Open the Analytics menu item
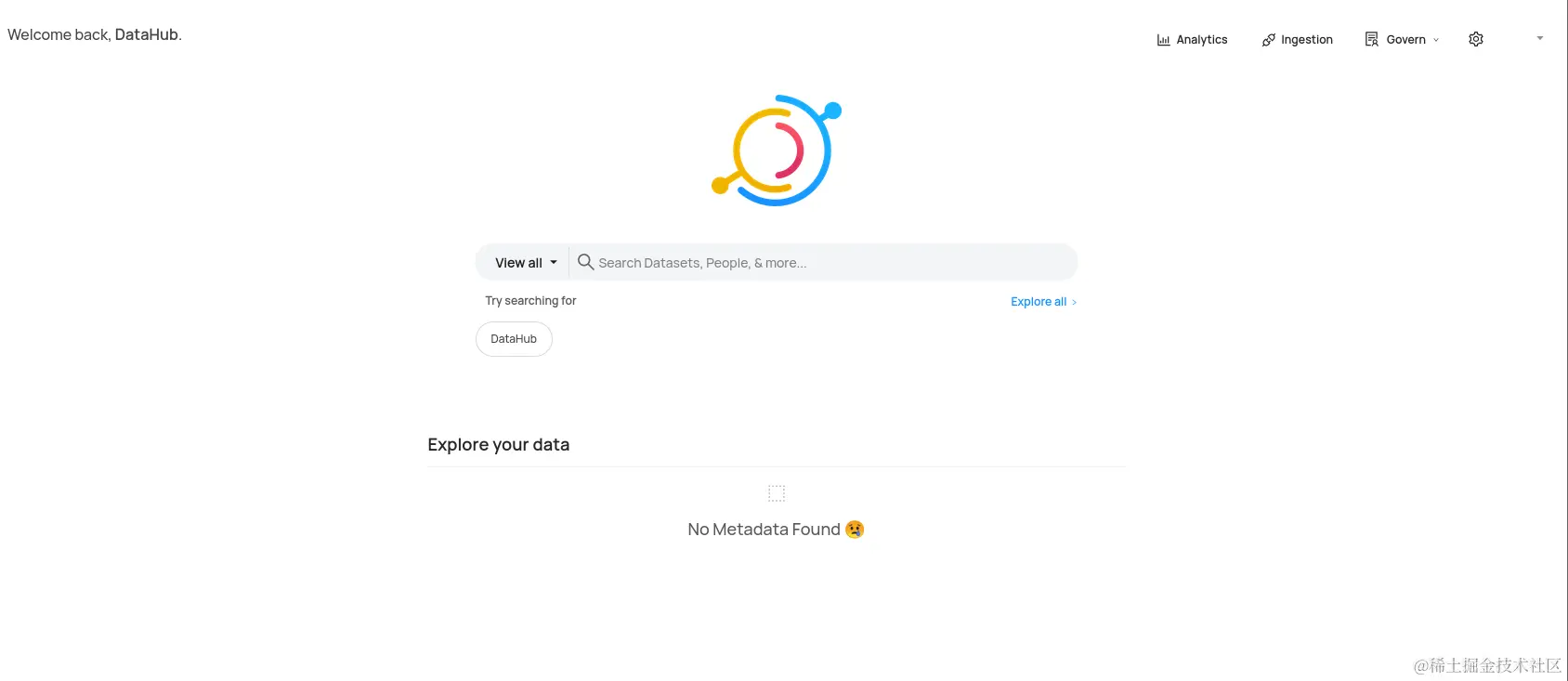1568x681 pixels. coord(1201,40)
